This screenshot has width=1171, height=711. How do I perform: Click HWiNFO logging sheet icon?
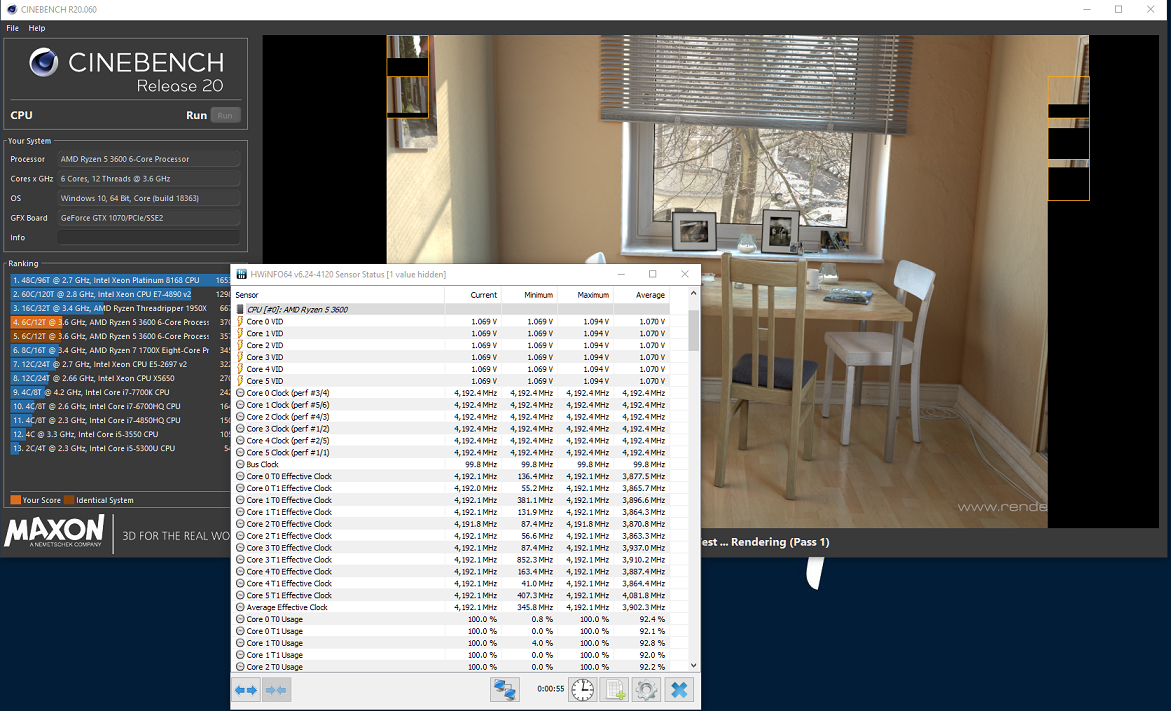tap(615, 689)
